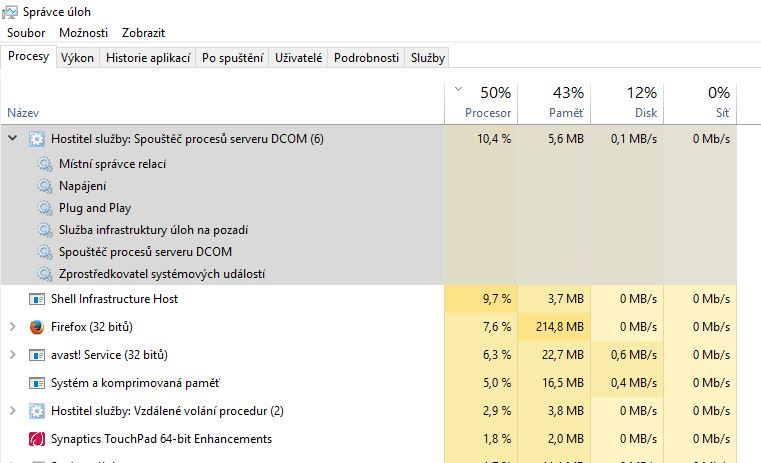Switch to the Výkon tab

click(x=77, y=58)
